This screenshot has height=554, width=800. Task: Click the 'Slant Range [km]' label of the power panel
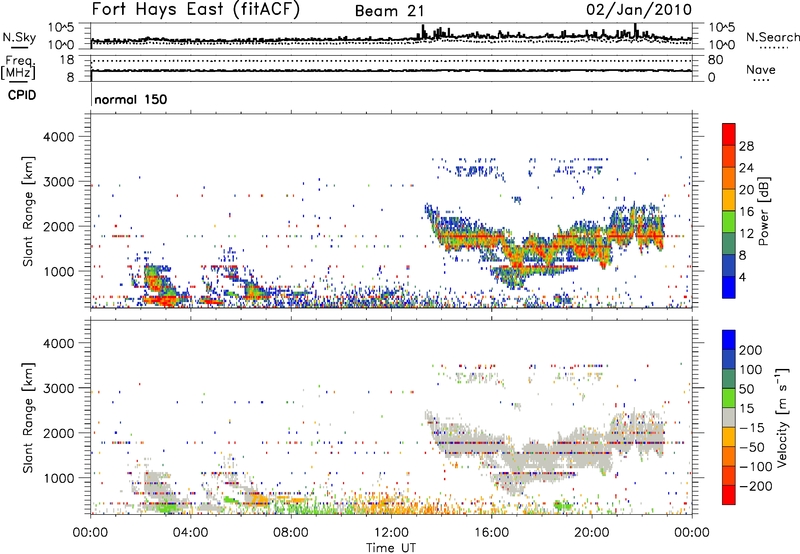28,211
